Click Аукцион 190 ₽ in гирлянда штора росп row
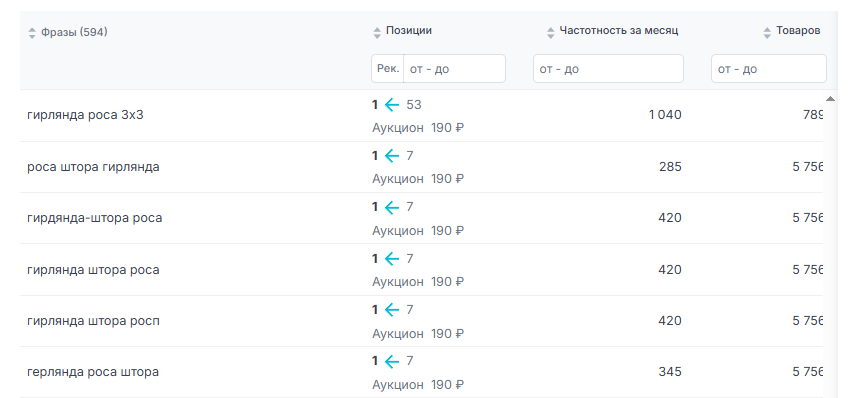 418,334
